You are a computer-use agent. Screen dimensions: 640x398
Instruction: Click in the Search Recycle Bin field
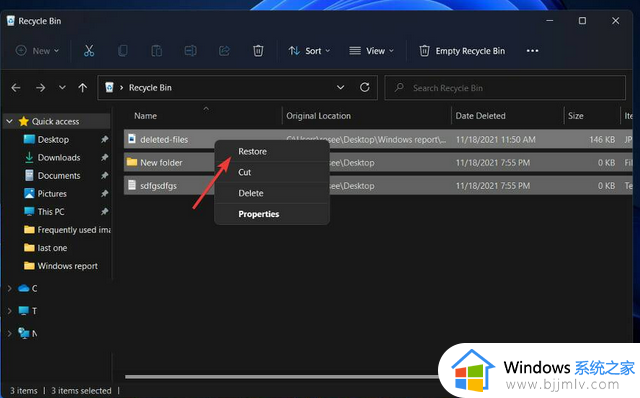505,88
